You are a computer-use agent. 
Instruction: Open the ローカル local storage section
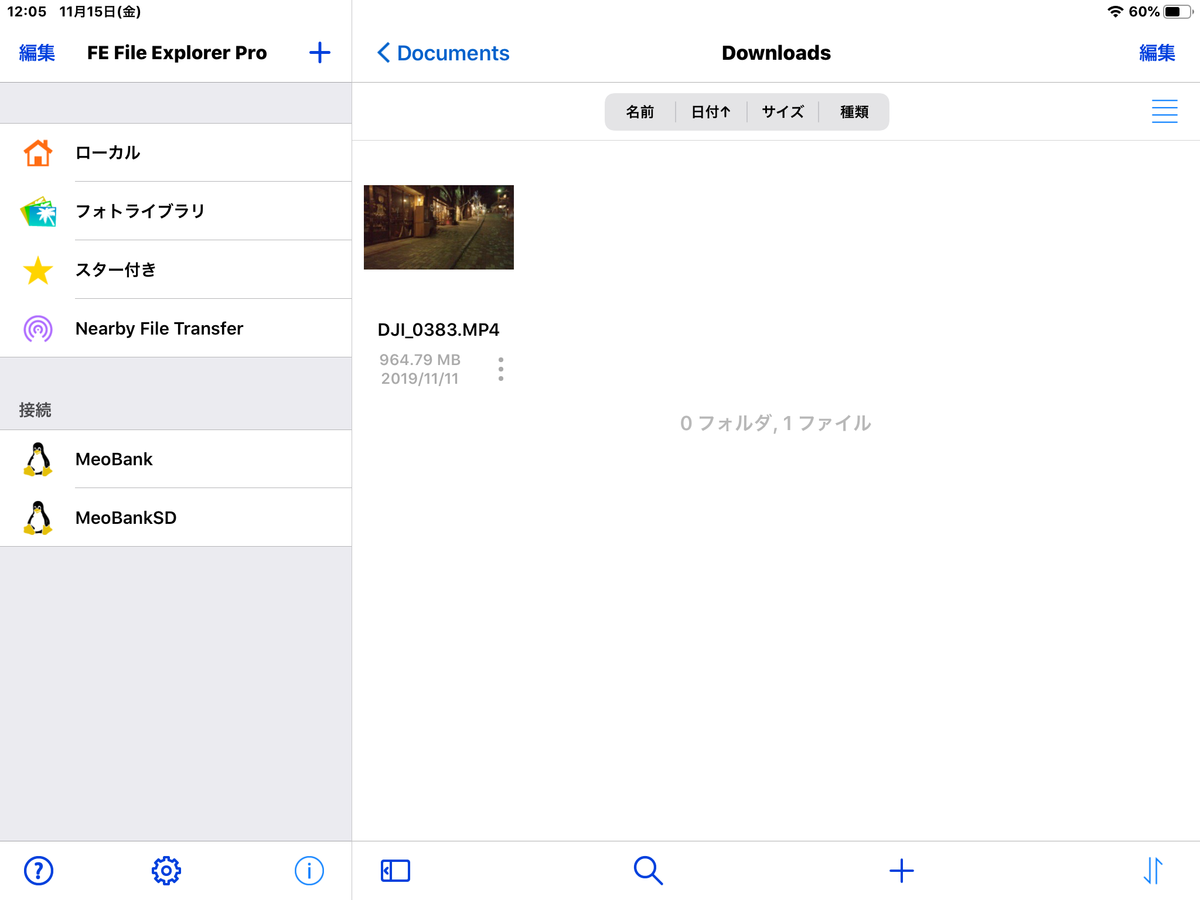pos(110,152)
